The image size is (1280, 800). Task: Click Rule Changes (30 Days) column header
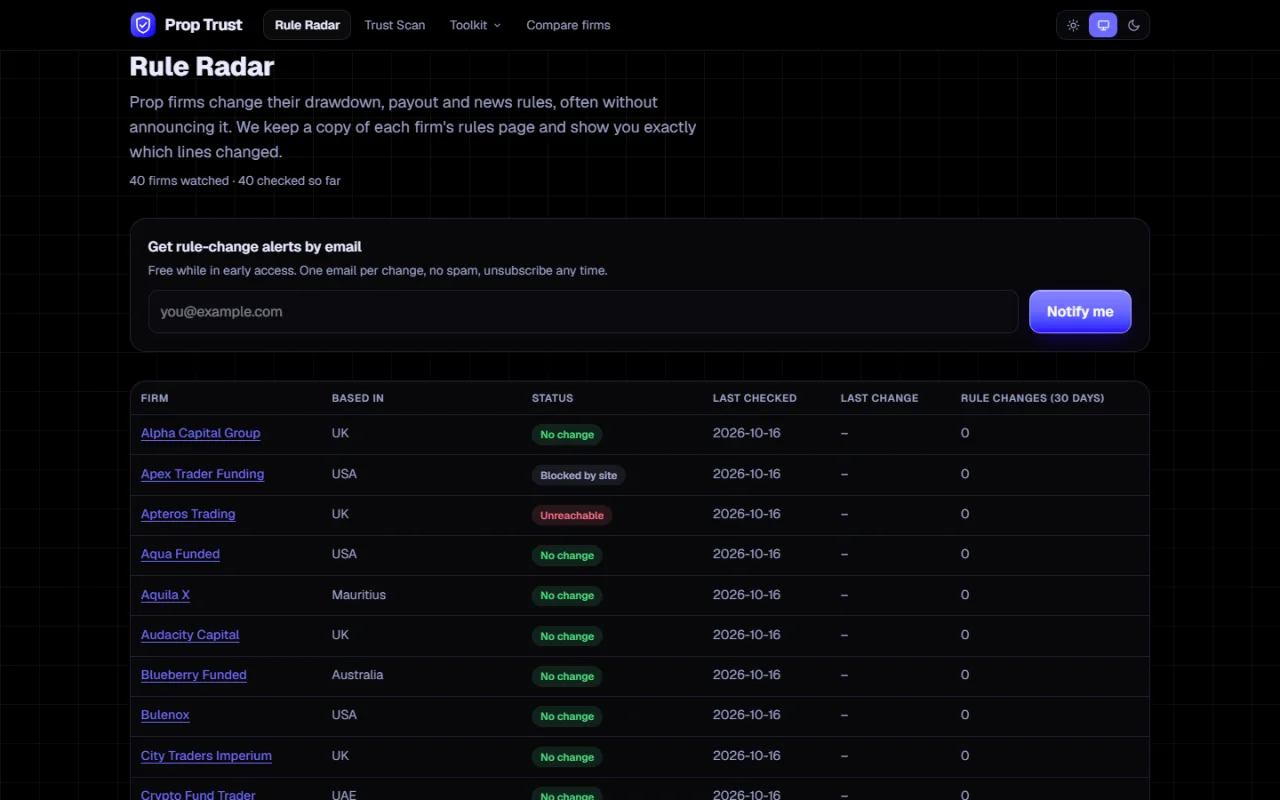coord(1033,398)
